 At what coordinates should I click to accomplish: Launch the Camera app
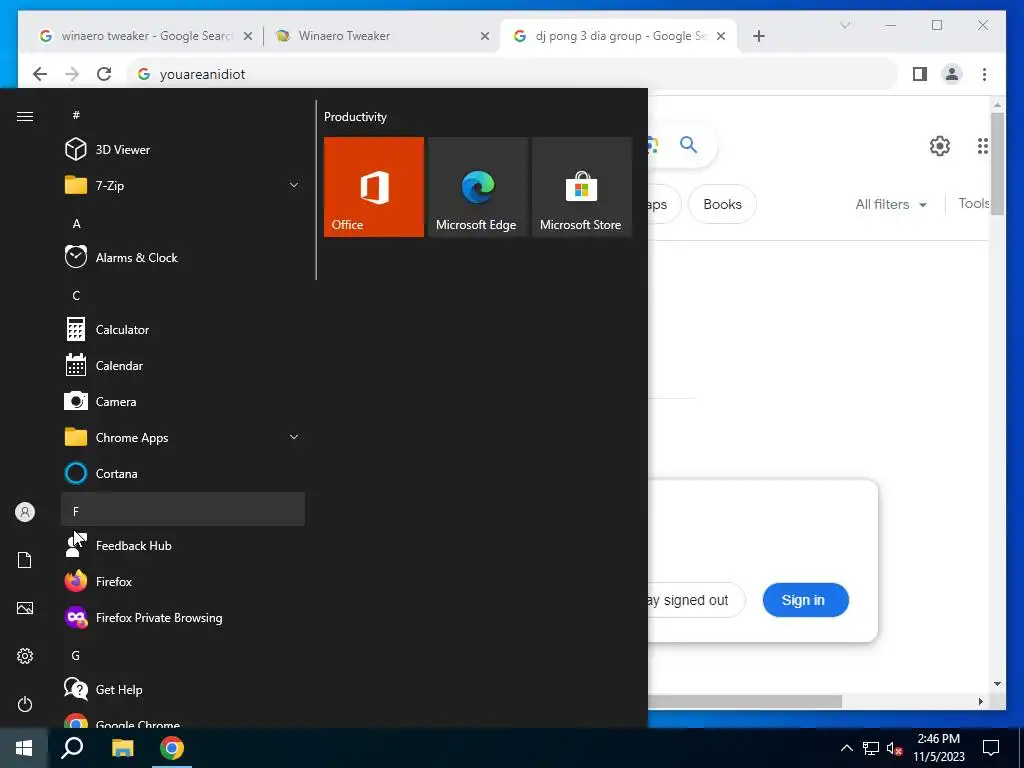(x=183, y=402)
